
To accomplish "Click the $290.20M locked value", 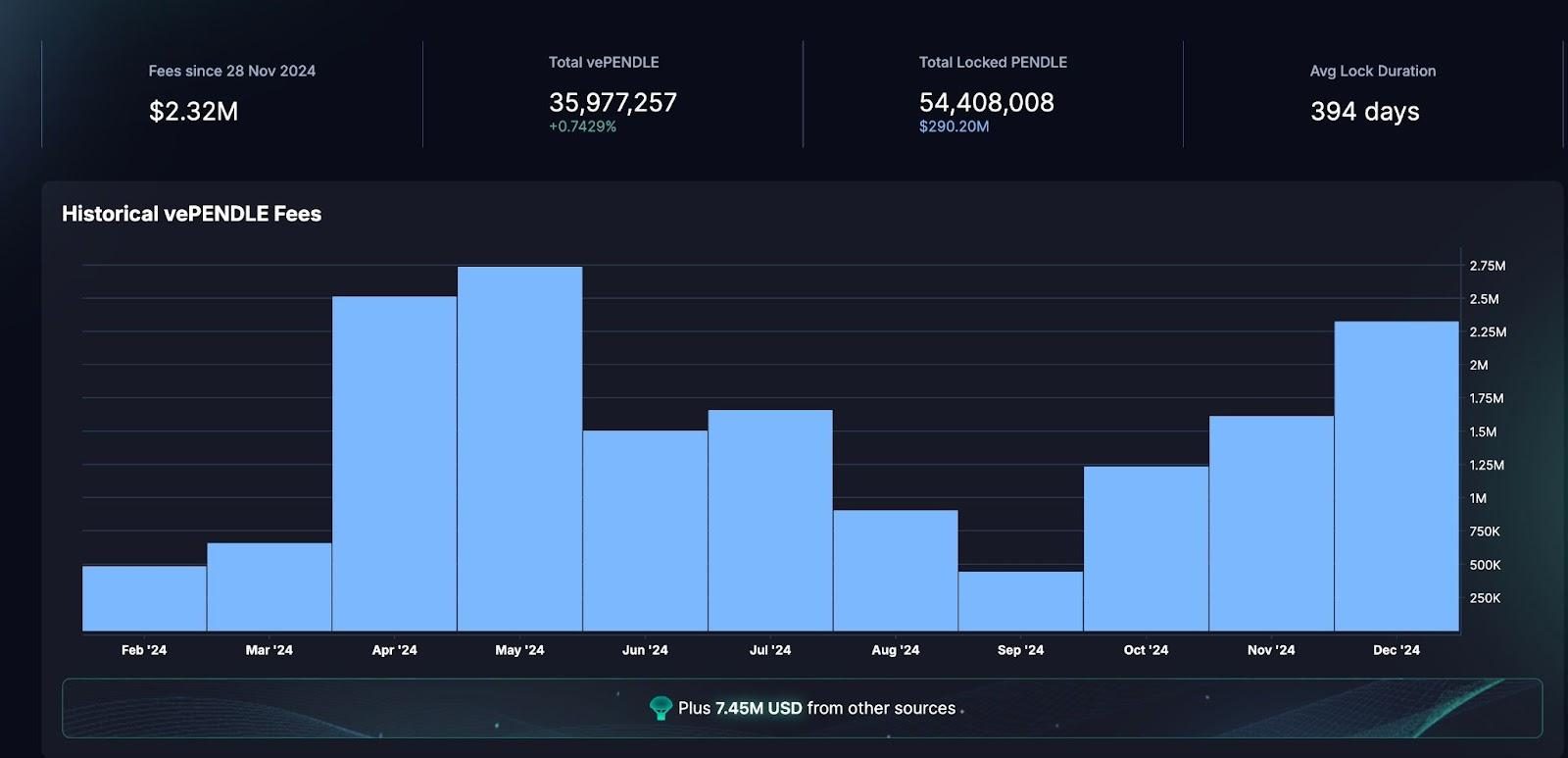I will point(954,126).
